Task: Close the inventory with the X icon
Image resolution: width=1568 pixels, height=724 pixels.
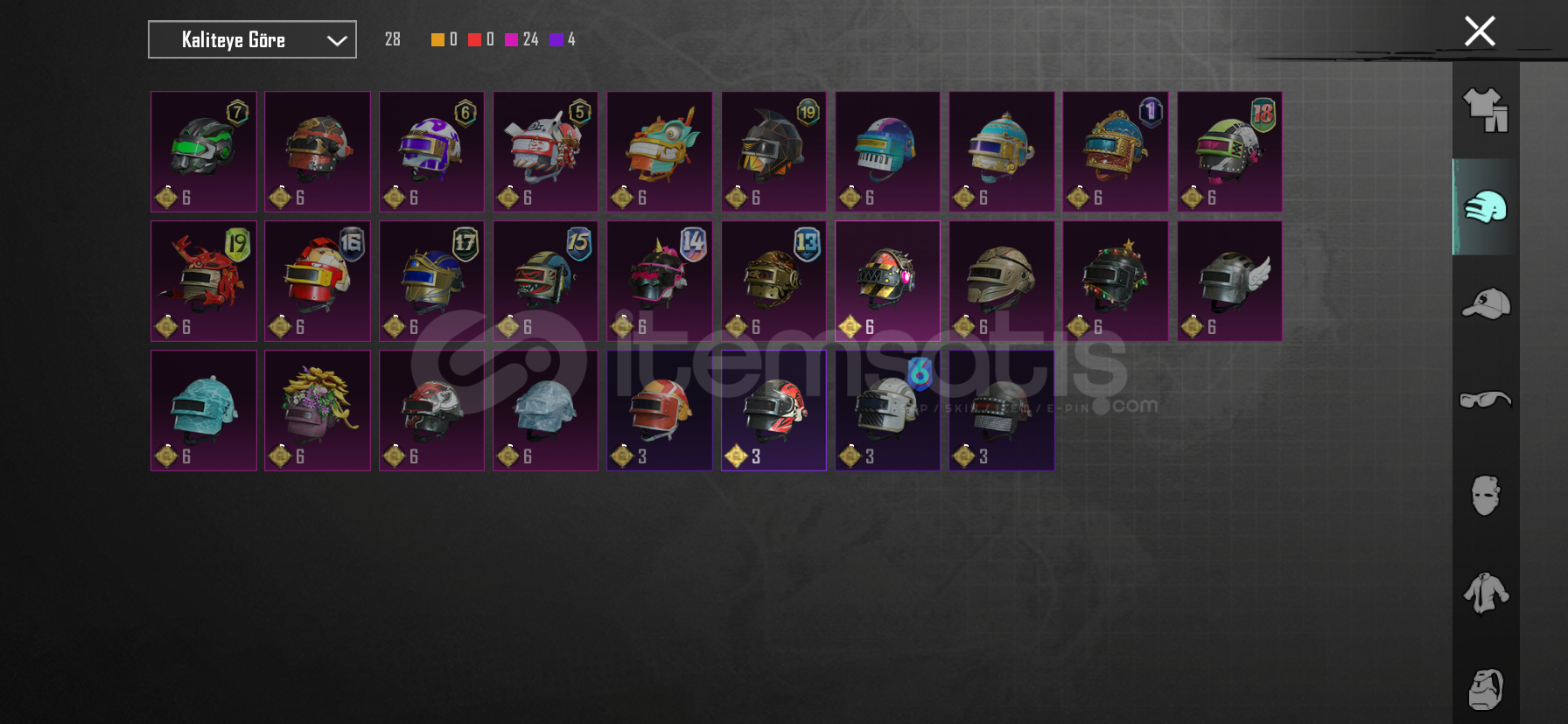Action: coord(1480,31)
